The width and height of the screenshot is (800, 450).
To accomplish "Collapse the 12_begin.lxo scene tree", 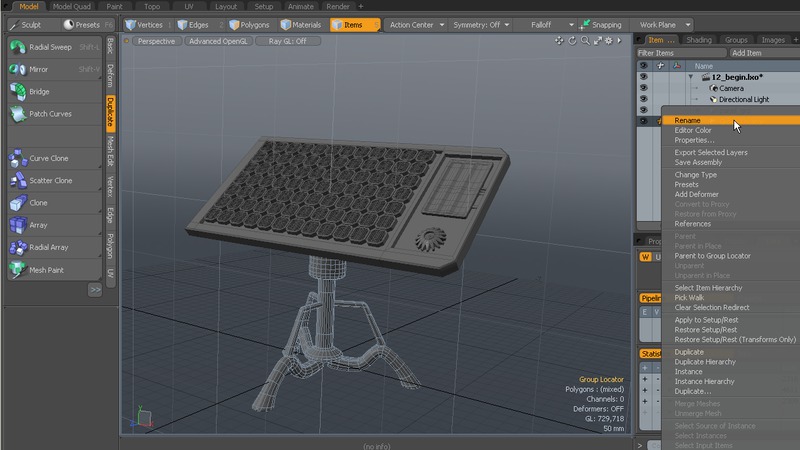I will click(x=691, y=77).
